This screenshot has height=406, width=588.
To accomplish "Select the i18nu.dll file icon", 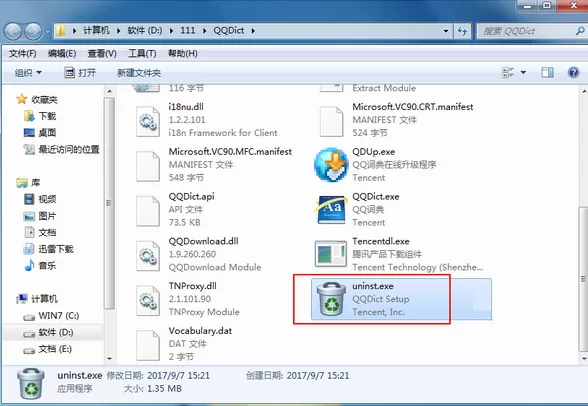I will click(148, 121).
